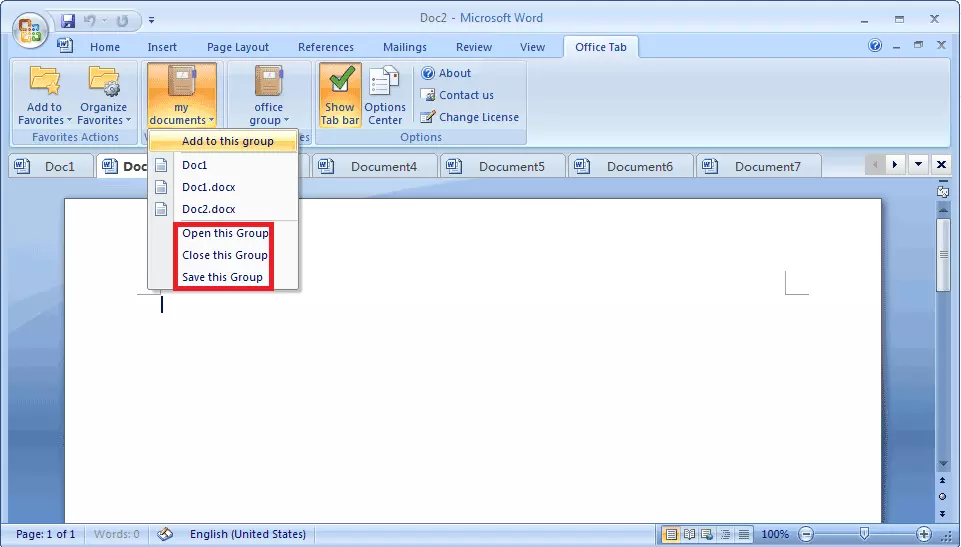Select the Mailings tab
Viewport: 961px width, 547px height.
405,47
